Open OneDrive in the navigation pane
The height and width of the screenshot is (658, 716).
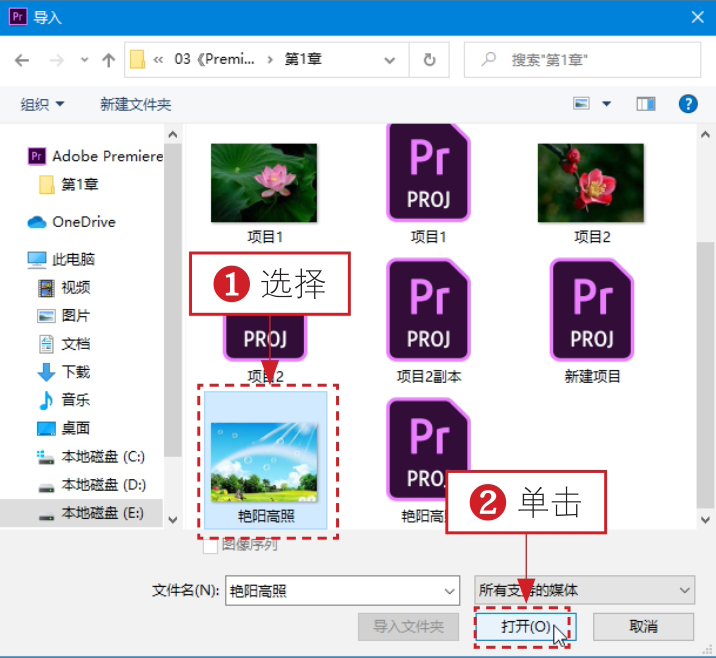click(x=72, y=222)
